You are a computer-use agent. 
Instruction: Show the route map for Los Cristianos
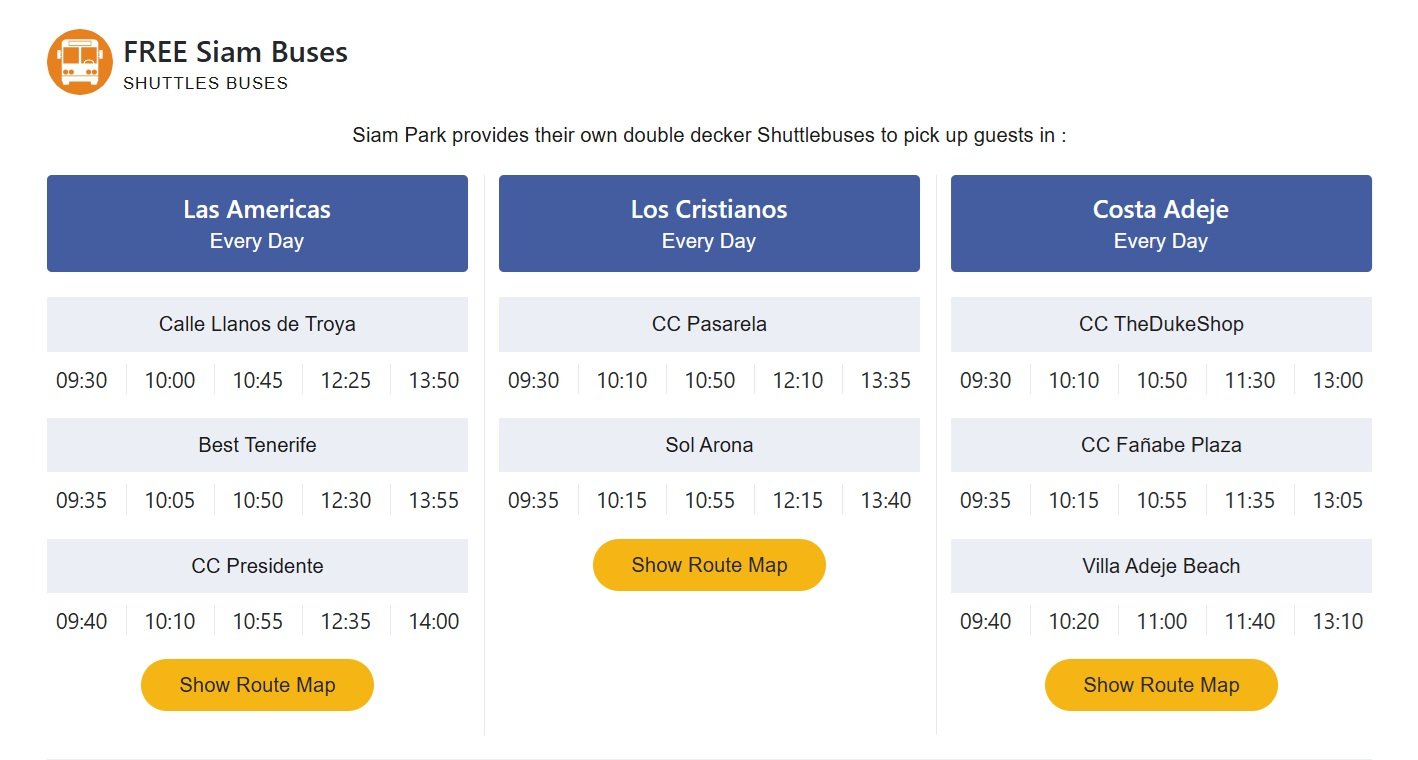(709, 564)
